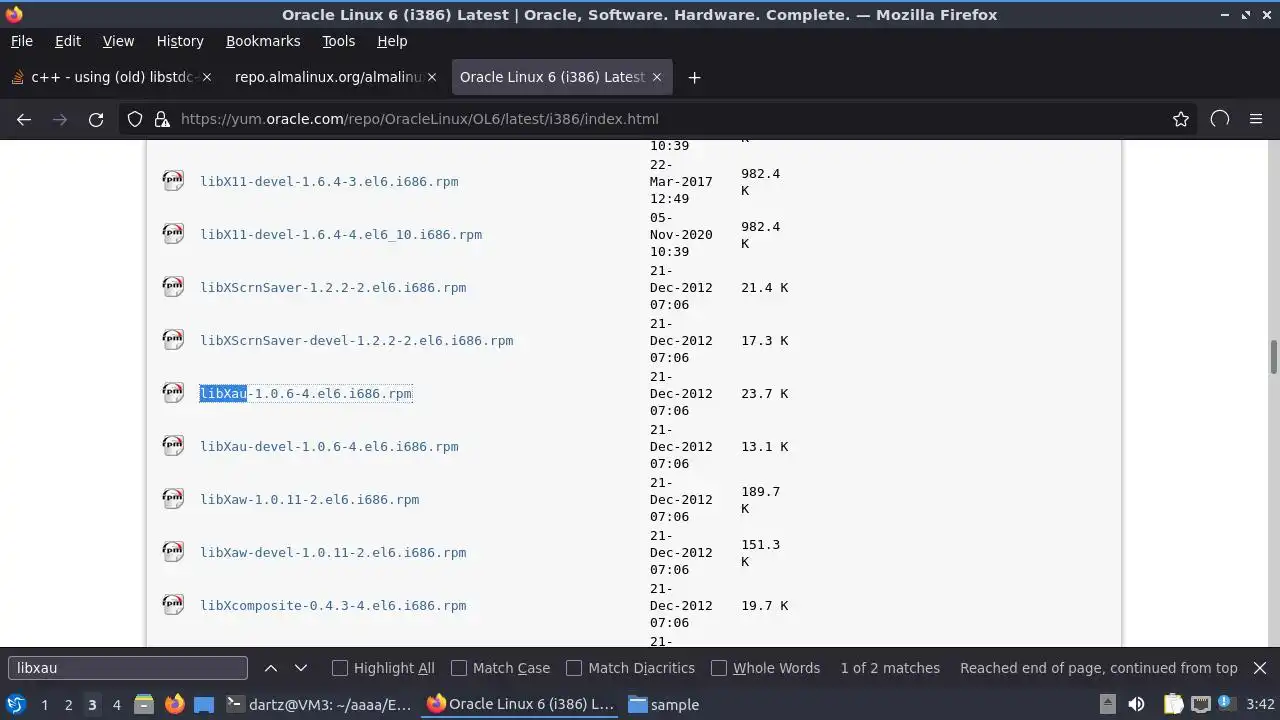1280x720 pixels.
Task: Open the Firefox account circle icon
Action: coord(1219,119)
